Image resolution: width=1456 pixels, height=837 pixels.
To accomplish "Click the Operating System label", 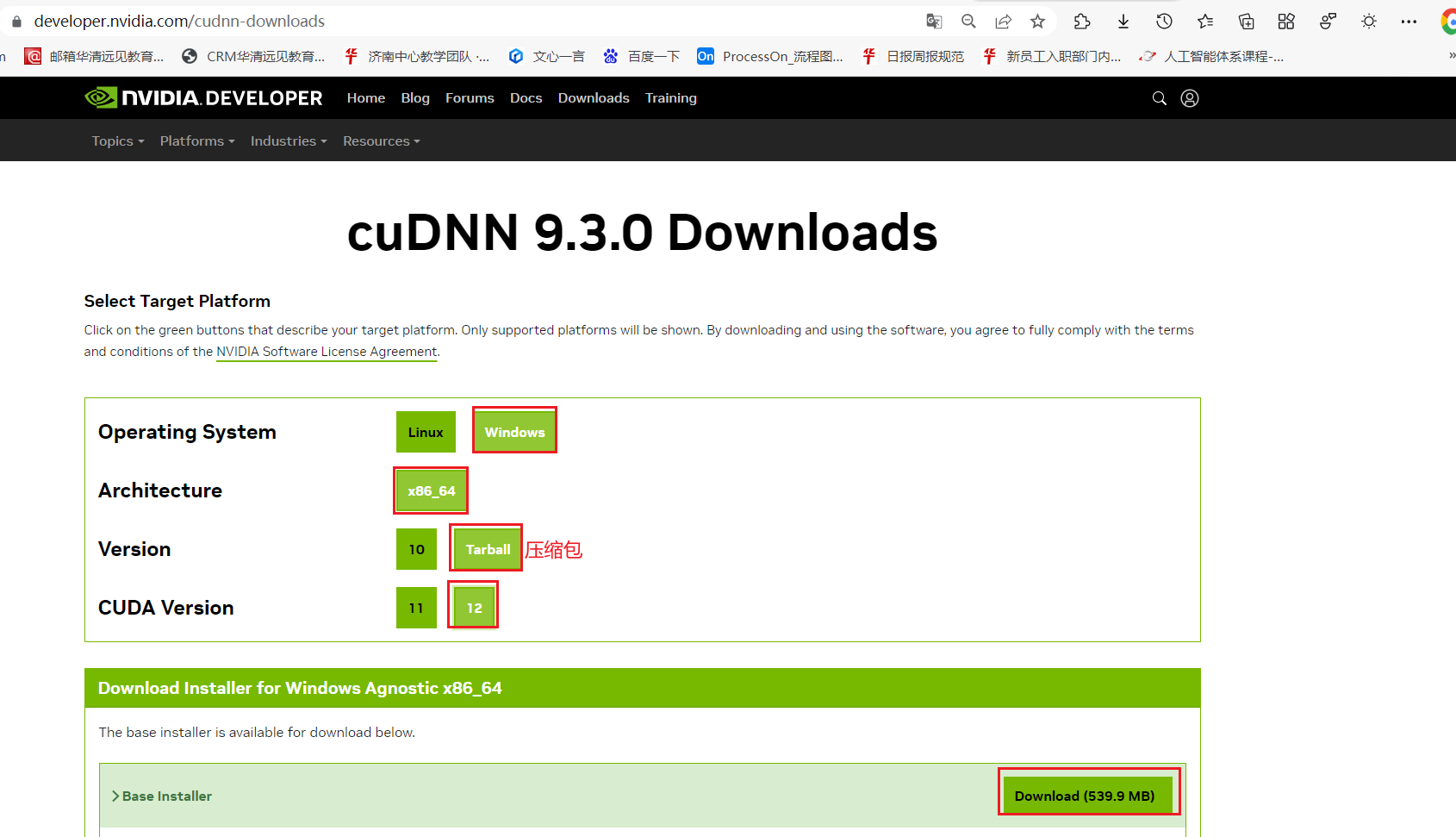I will pos(187,432).
